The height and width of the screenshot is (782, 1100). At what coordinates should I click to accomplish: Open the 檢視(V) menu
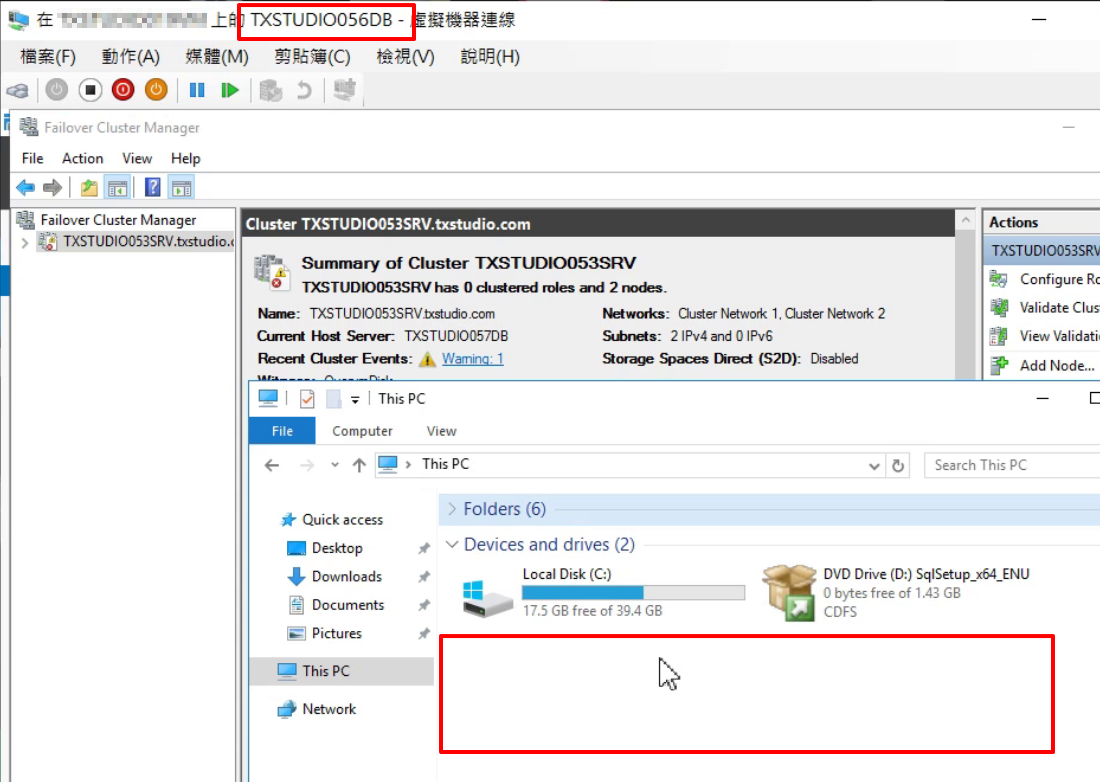405,57
